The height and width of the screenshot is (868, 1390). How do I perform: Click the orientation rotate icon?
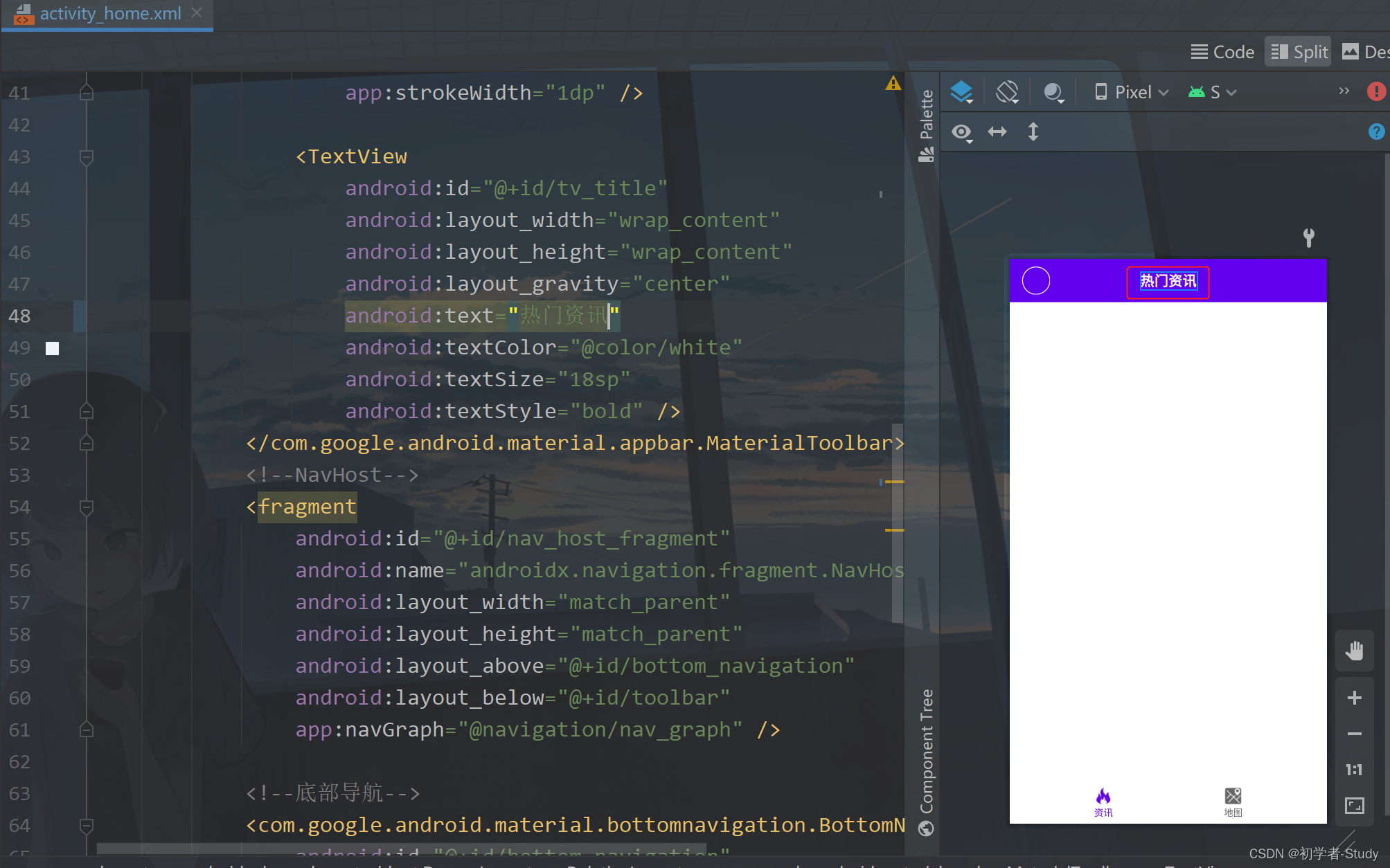click(x=1007, y=92)
